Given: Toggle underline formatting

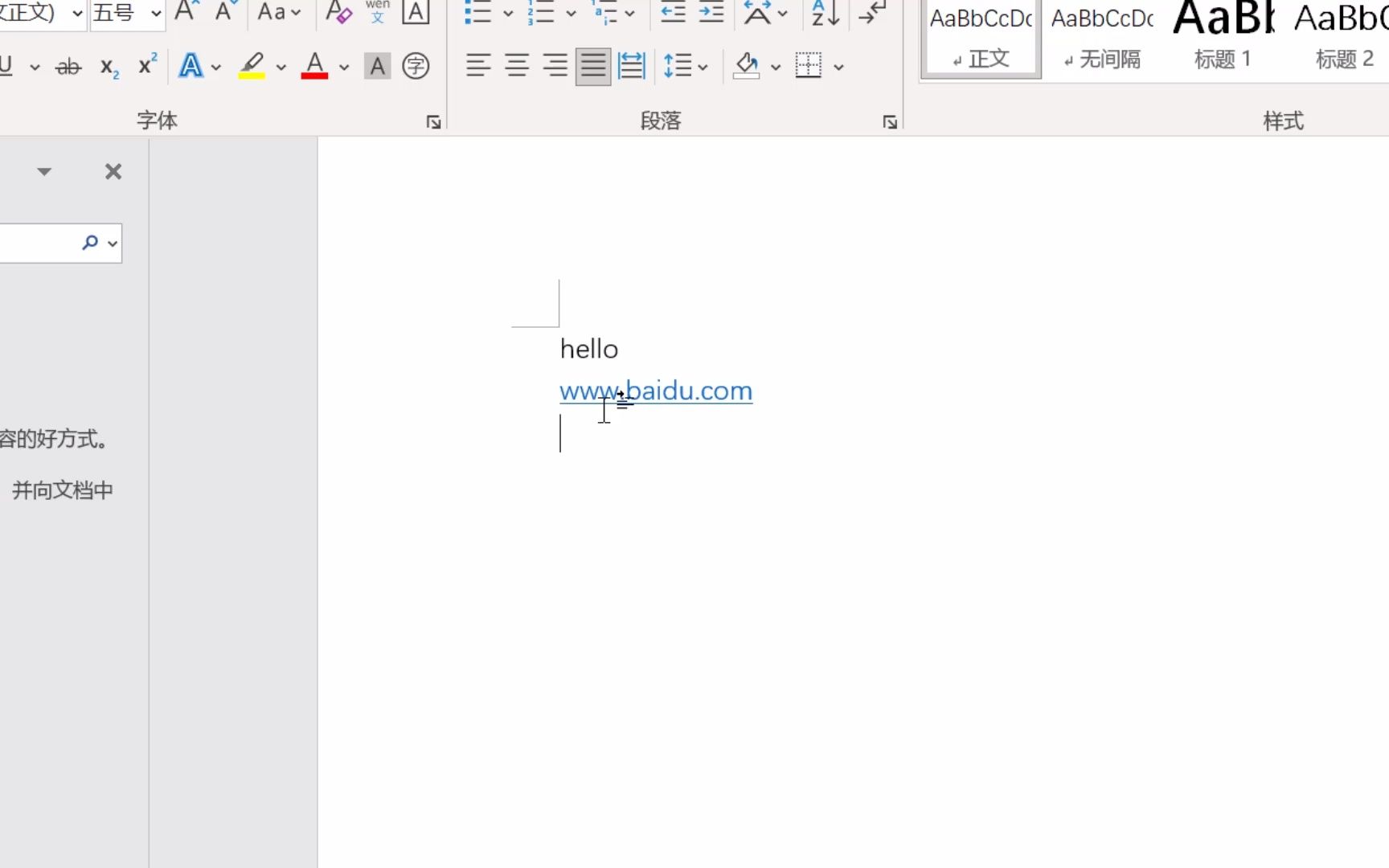Looking at the screenshot, I should coord(6,67).
